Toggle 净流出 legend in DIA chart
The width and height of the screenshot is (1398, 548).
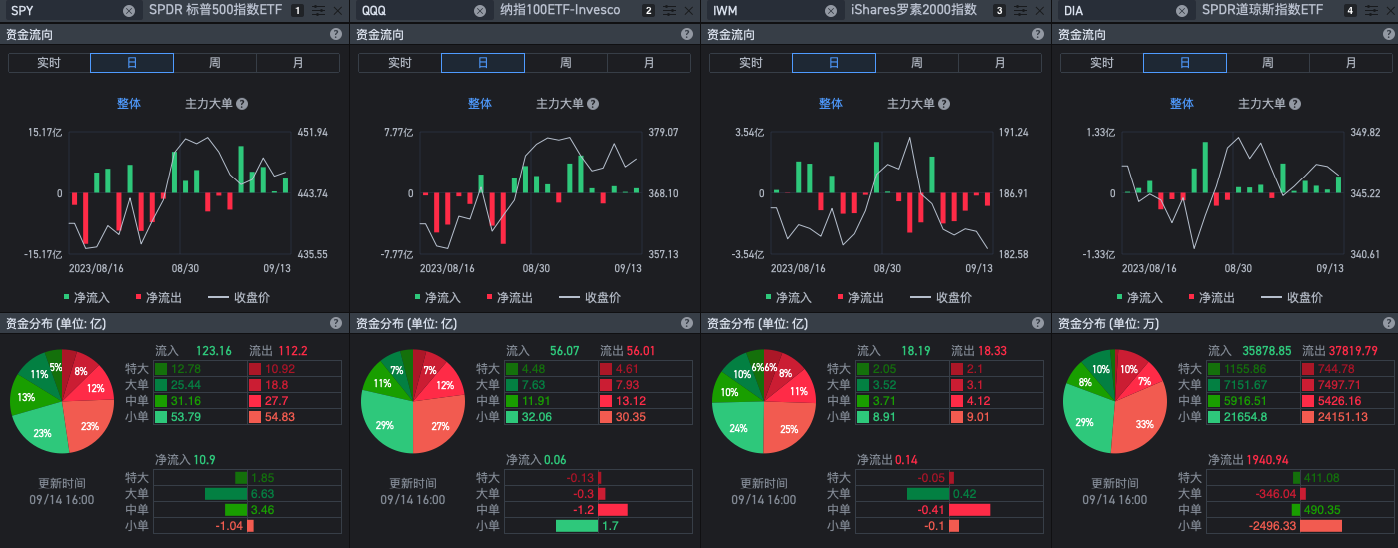pos(1211,298)
